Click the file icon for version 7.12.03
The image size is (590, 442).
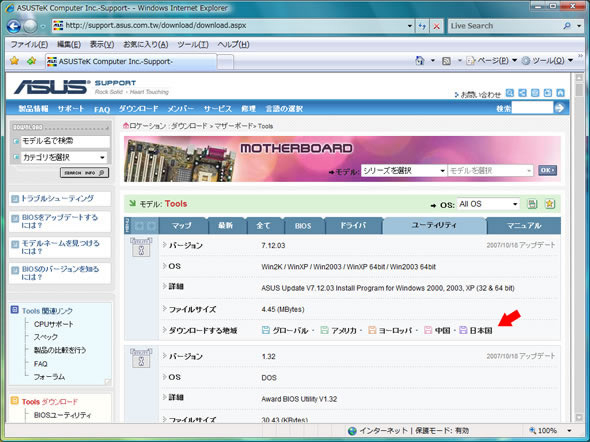141,247
